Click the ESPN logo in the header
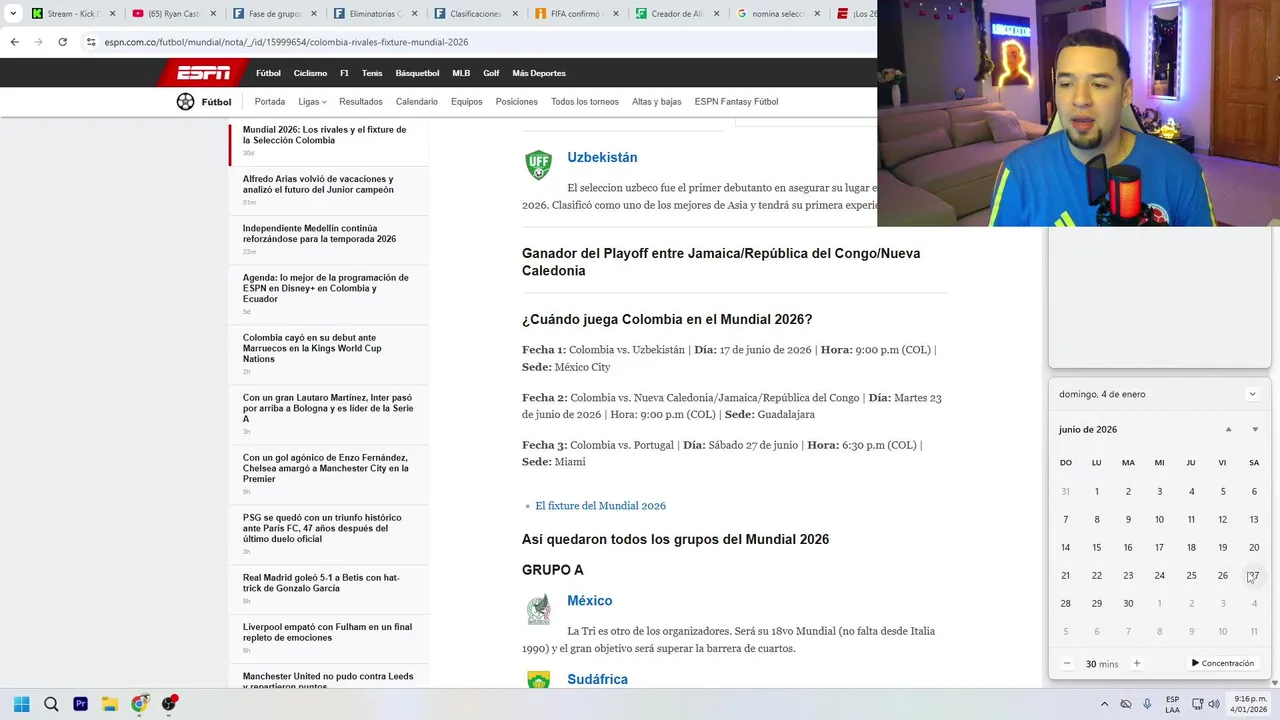This screenshot has height=720, width=1280. coord(203,73)
